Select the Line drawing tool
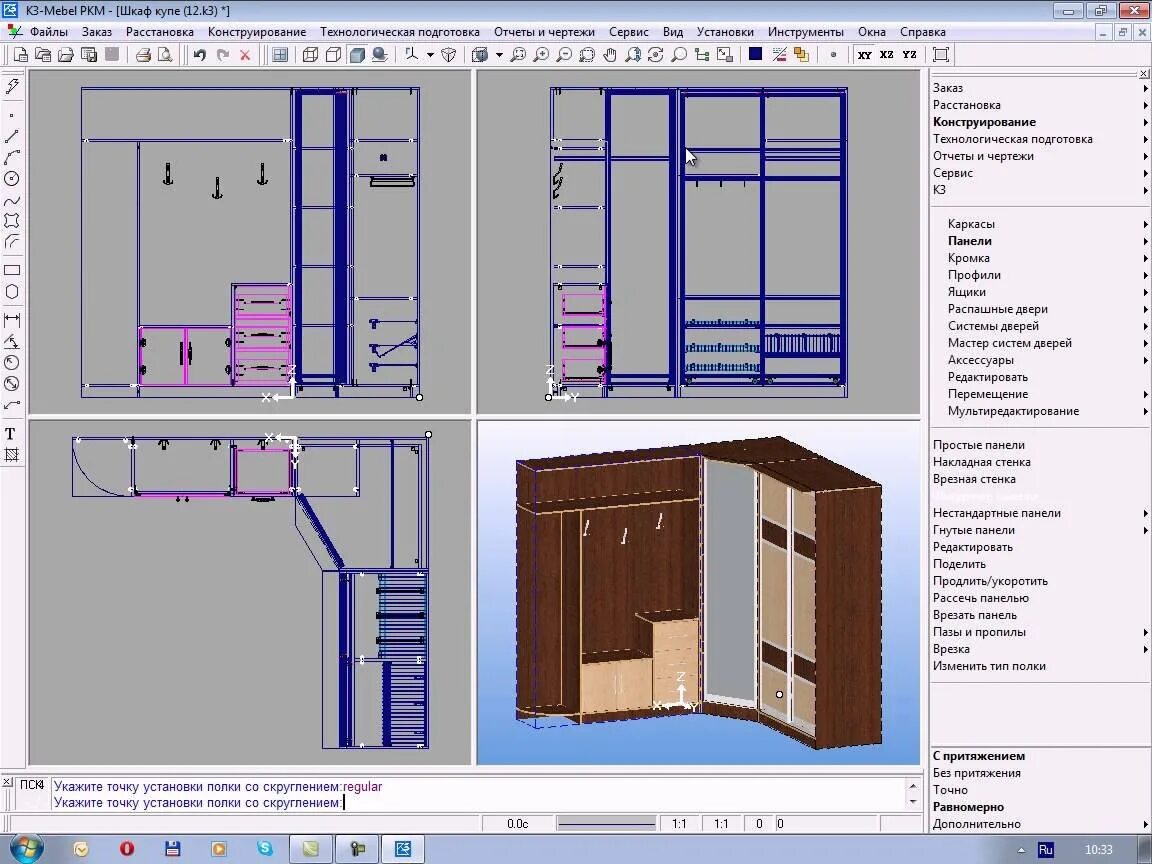Image resolution: width=1152 pixels, height=864 pixels. [x=12, y=137]
